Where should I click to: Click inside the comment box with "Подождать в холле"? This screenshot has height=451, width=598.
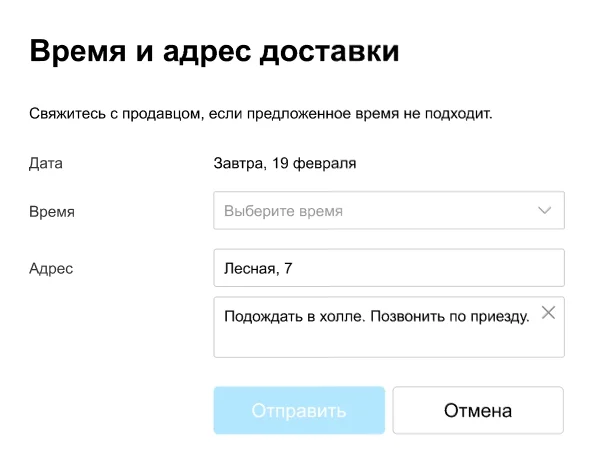[389, 327]
